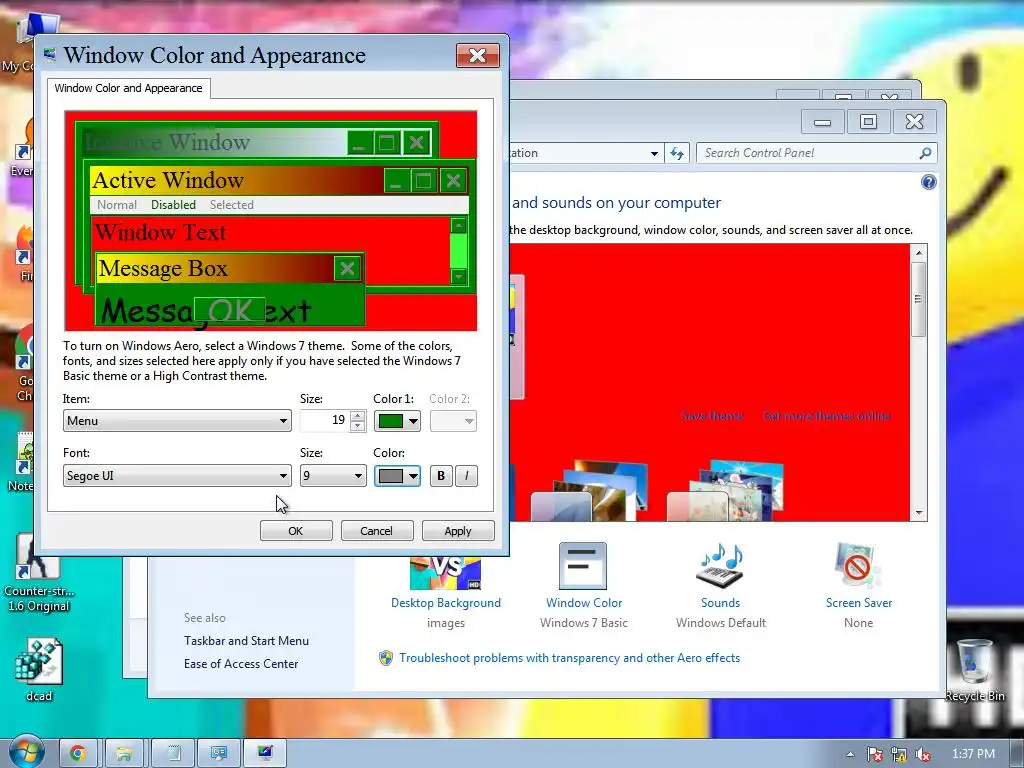Click the muted volume tray icon
The height and width of the screenshot is (768, 1024).
tap(923, 755)
